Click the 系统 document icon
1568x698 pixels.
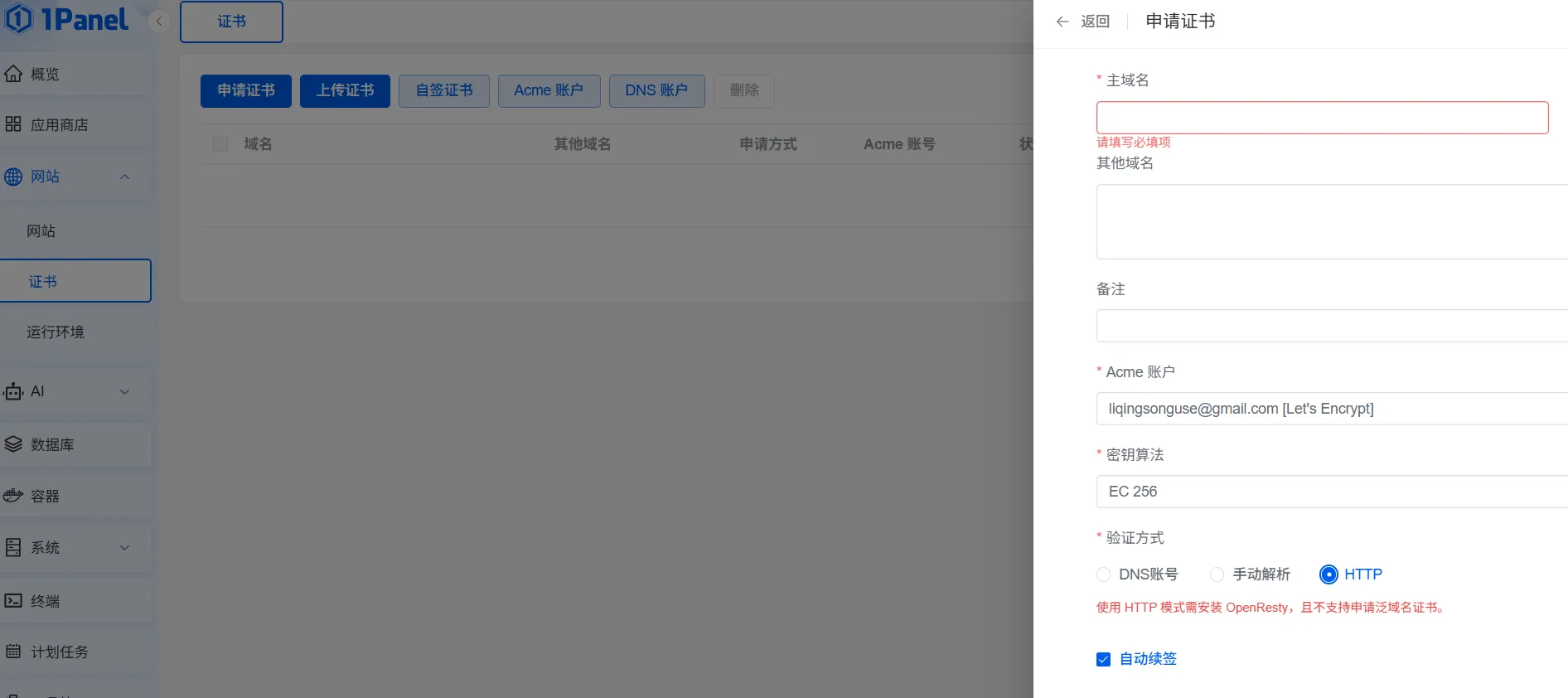pyautogui.click(x=13, y=547)
